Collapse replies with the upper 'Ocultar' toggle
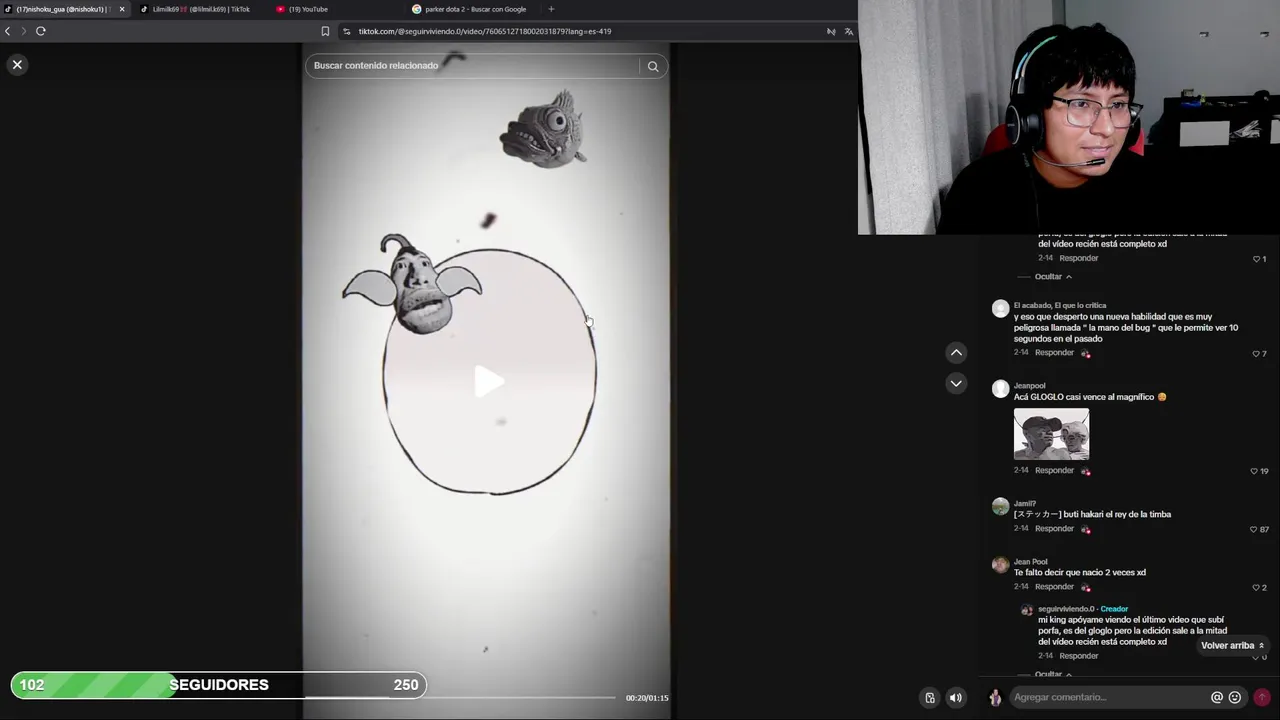Screen dimensions: 1280x720 1053,277
